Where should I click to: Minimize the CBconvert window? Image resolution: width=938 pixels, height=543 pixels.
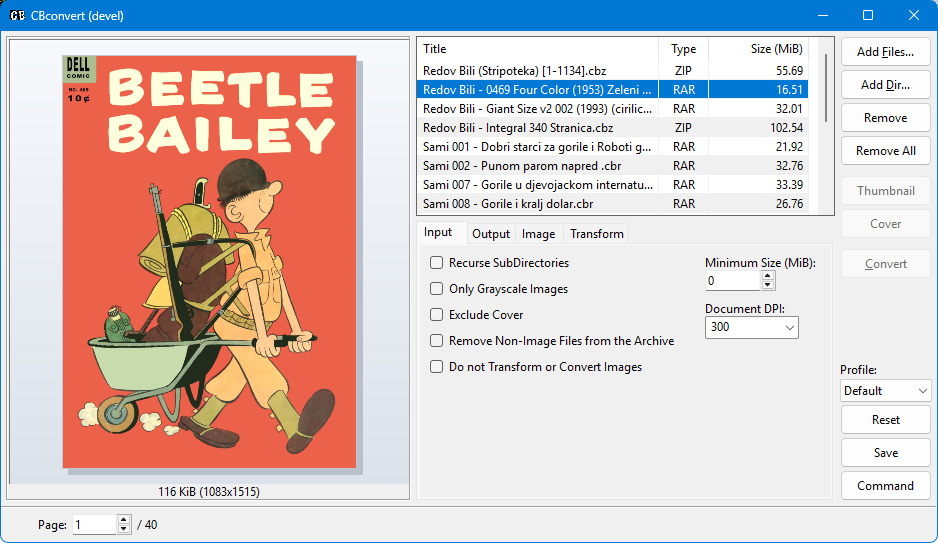[823, 16]
